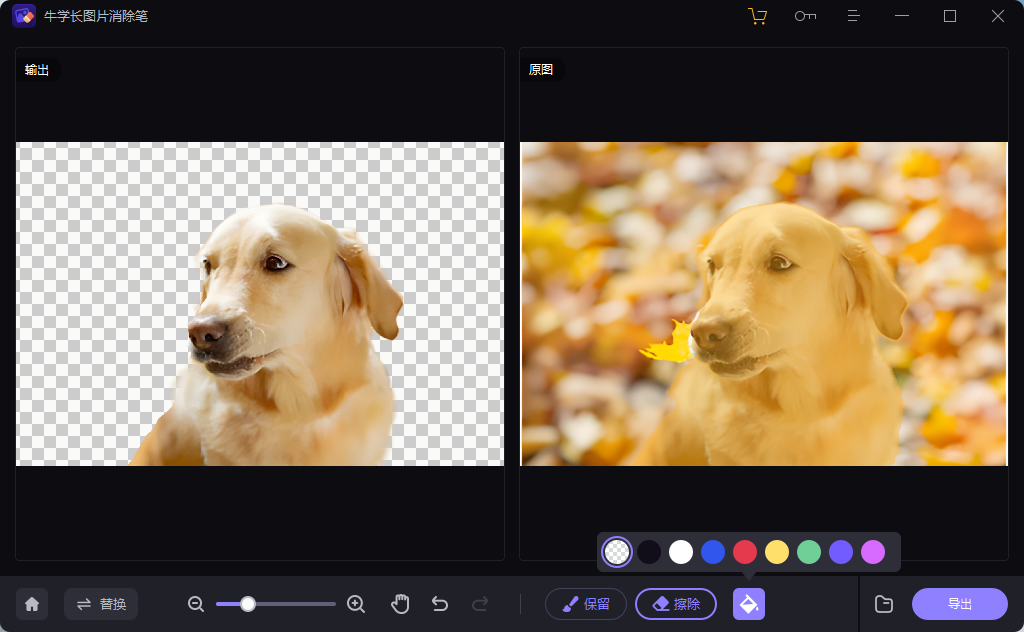Choose the blue background swatch
Screen dimensions: 1024x632
[x=713, y=552]
